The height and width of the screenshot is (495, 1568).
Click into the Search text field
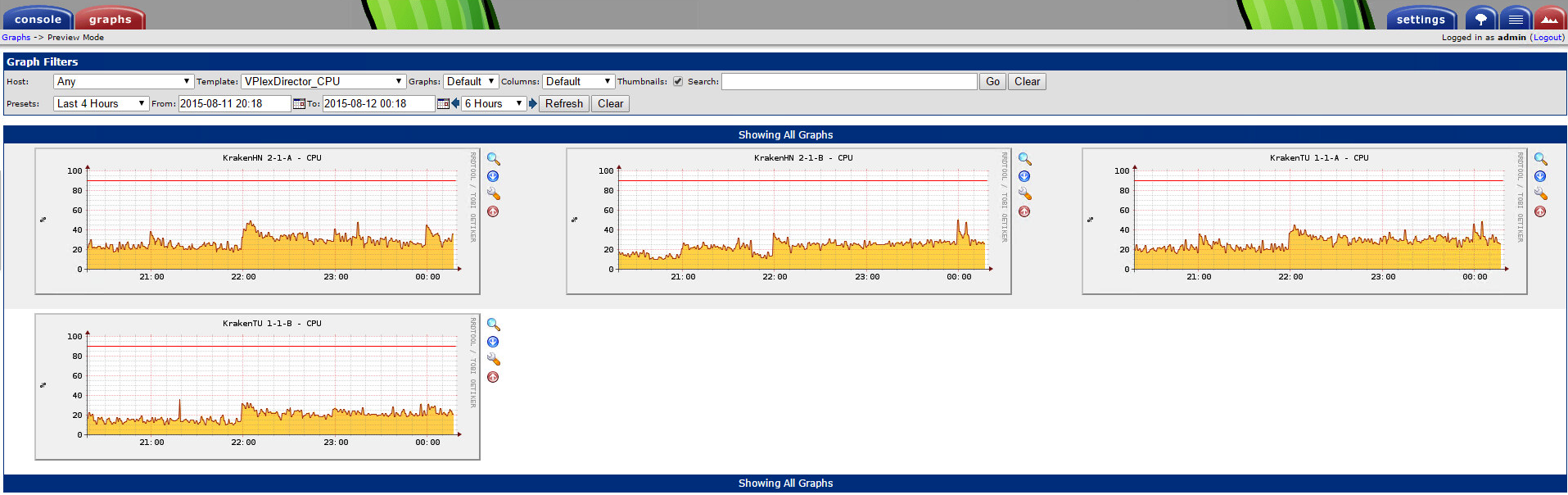click(849, 81)
